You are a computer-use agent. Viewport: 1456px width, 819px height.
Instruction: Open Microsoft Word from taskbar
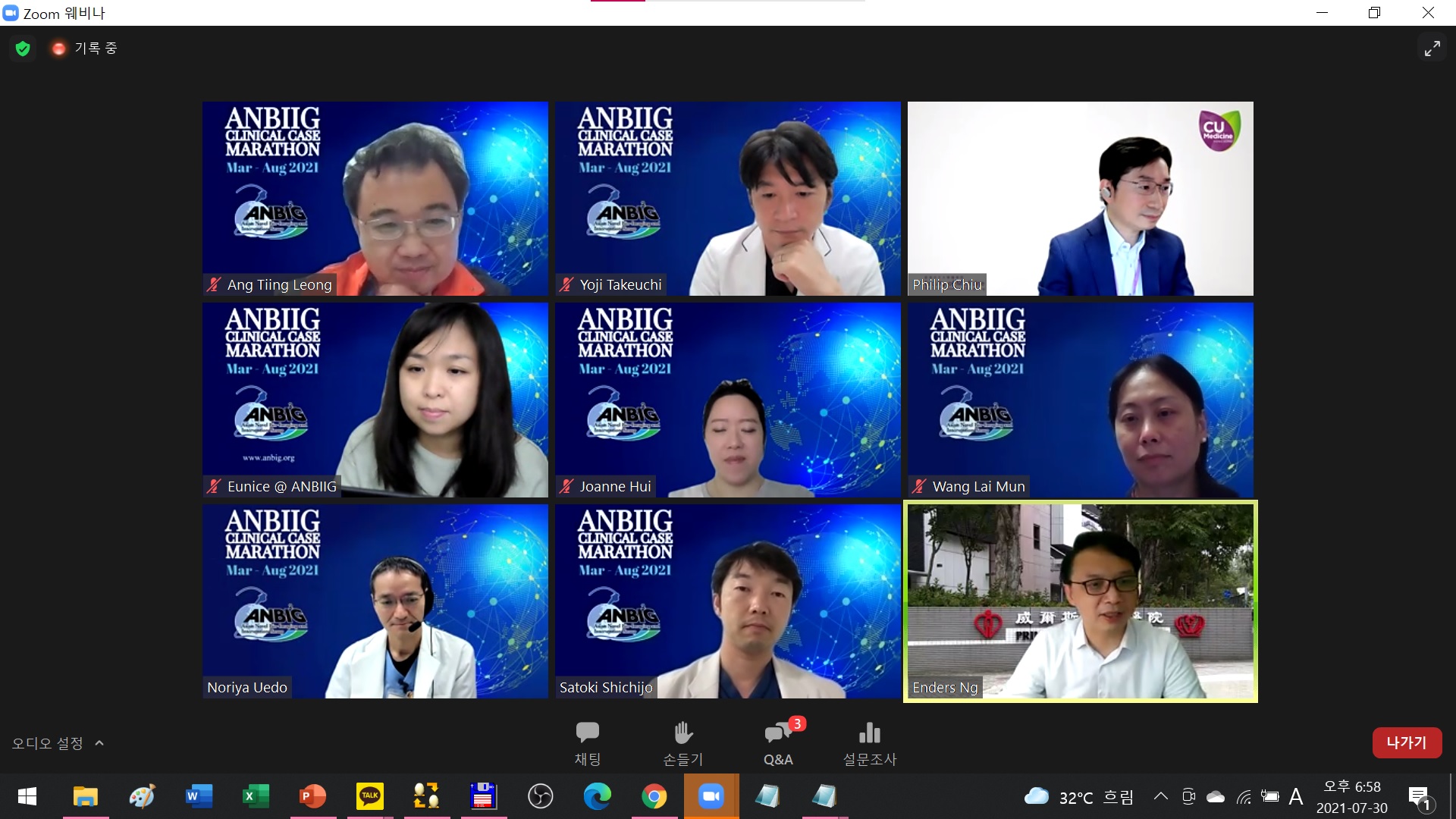point(199,796)
